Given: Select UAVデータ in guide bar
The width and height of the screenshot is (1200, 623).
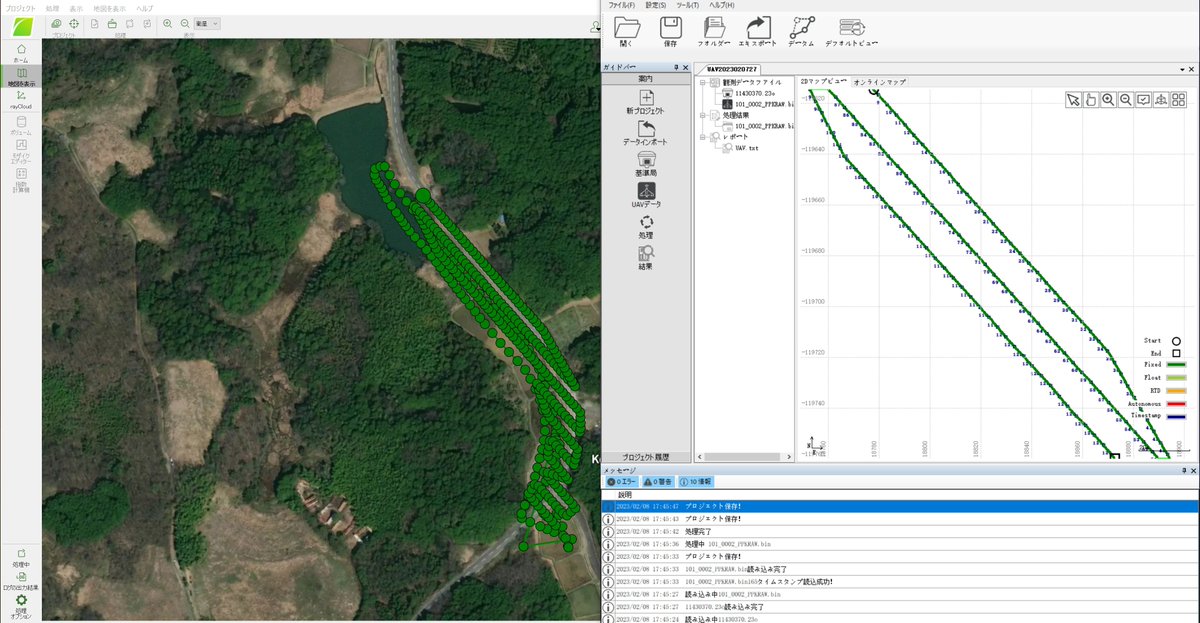Looking at the screenshot, I should (645, 196).
